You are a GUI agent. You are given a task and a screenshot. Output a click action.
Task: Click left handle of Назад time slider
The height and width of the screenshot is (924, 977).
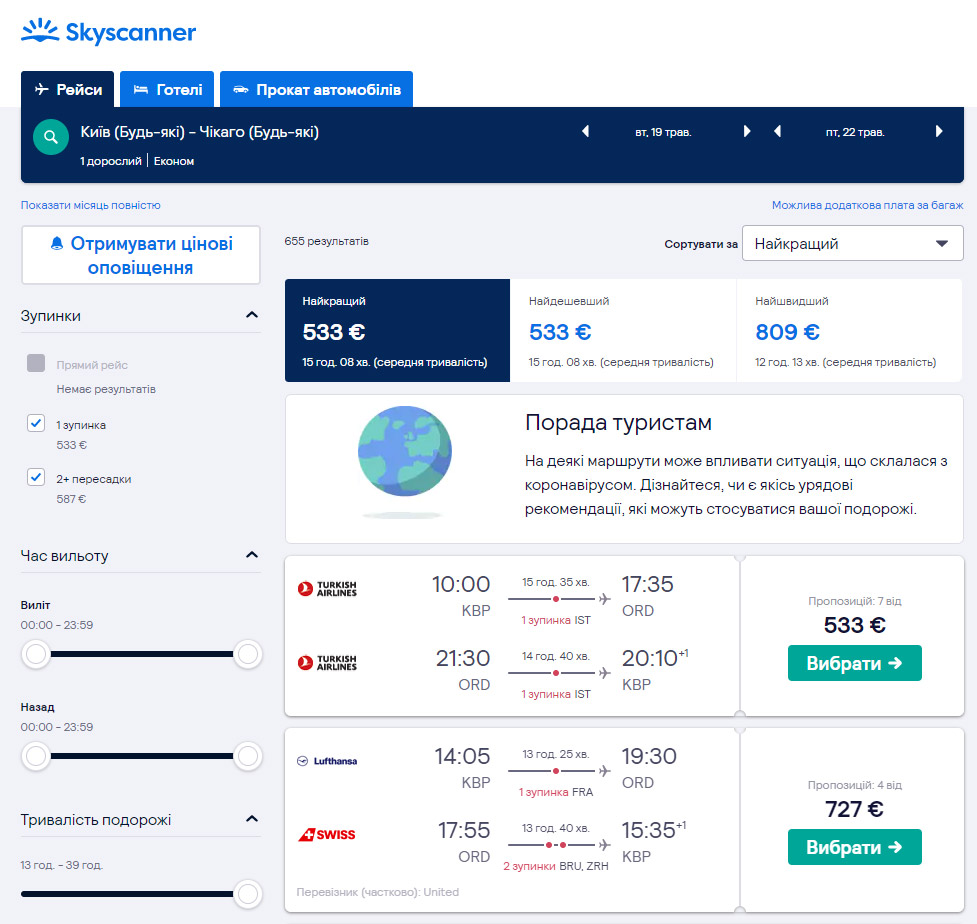[x=36, y=756]
